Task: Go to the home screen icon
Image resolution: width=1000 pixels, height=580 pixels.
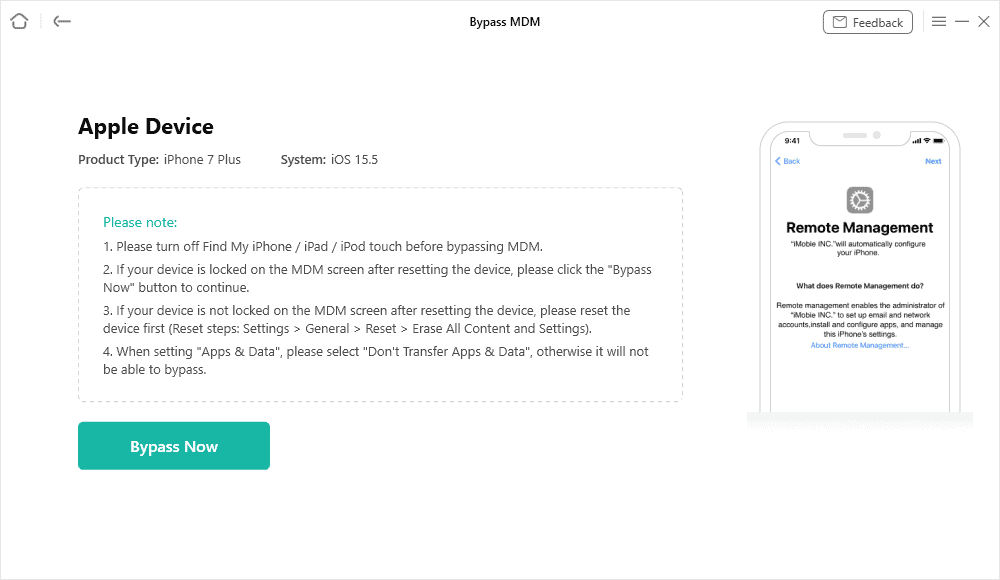Action: coord(19,21)
